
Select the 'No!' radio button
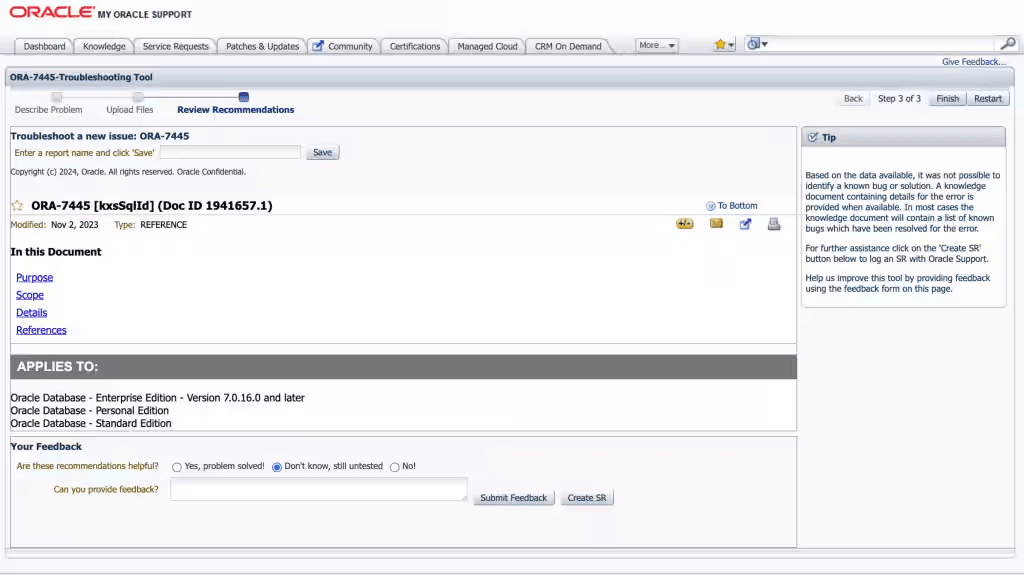coord(394,467)
